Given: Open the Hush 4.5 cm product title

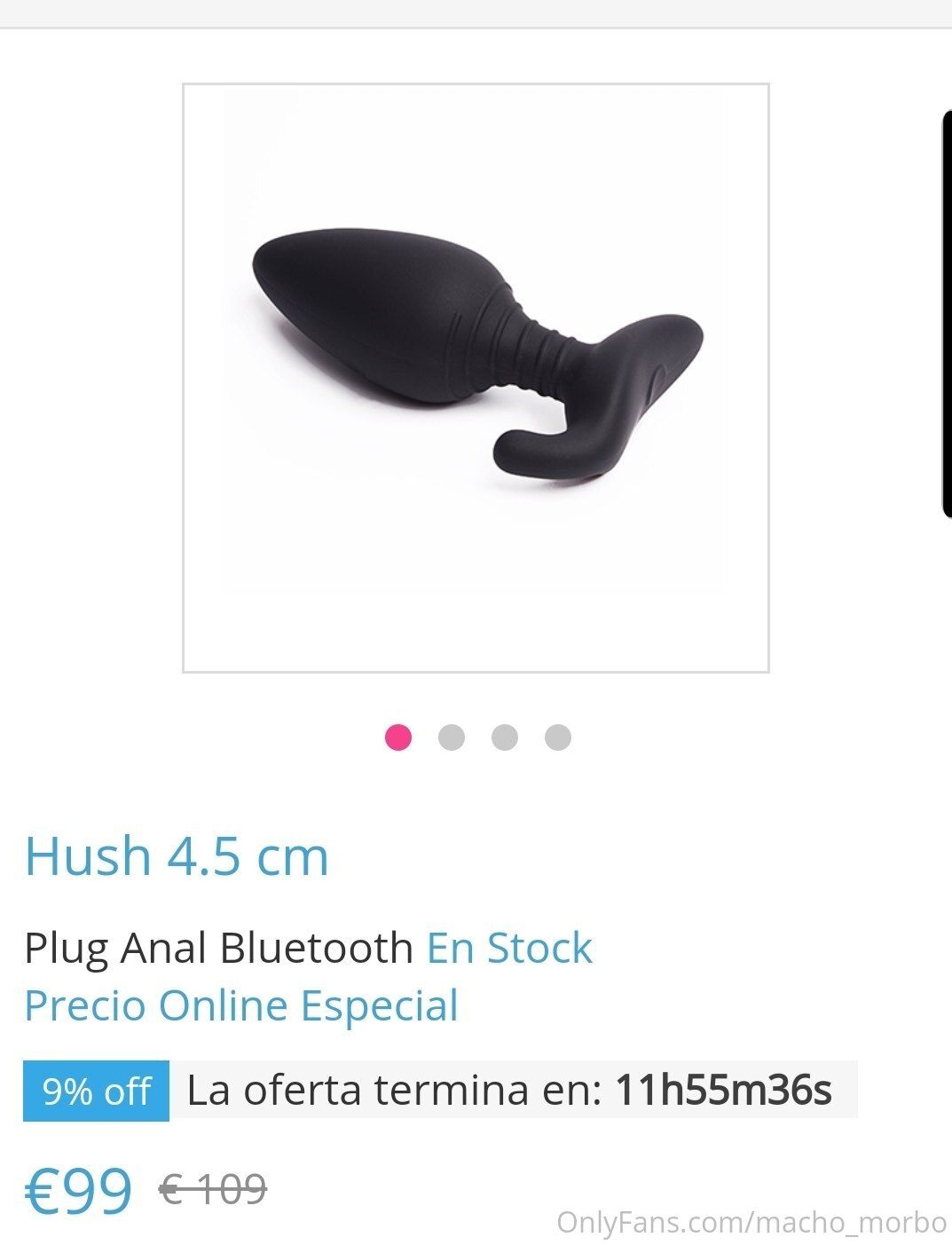Looking at the screenshot, I should pyautogui.click(x=177, y=856).
